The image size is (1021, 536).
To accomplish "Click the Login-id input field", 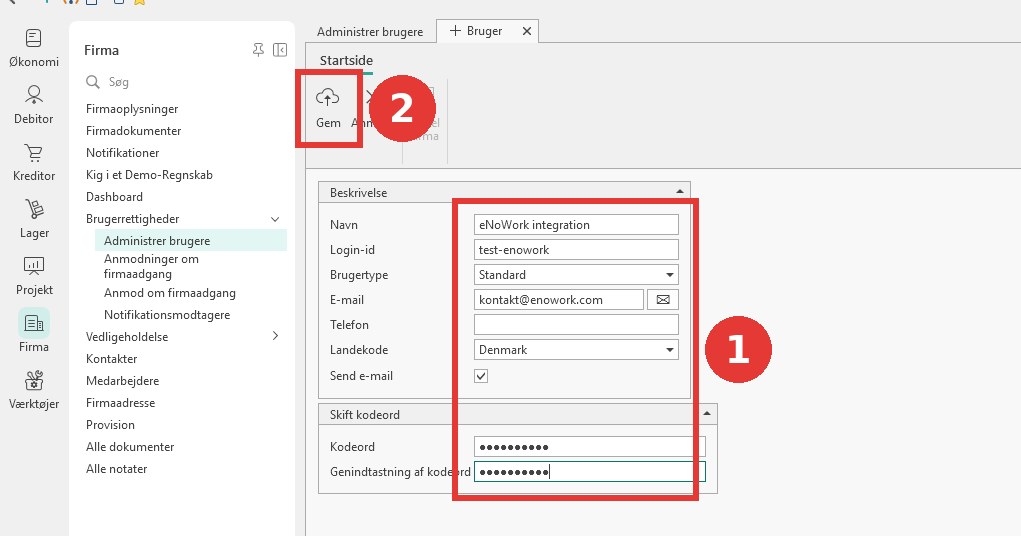I will tap(576, 249).
